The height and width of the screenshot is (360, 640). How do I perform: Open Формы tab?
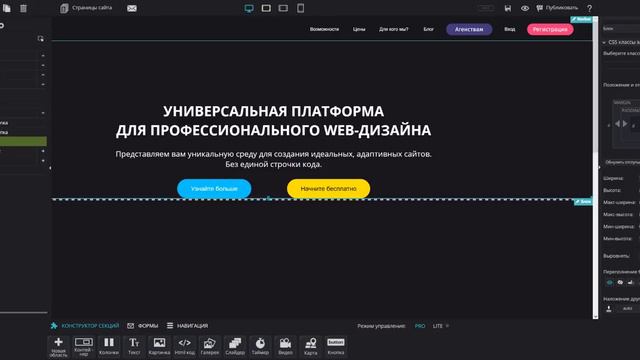coord(143,326)
